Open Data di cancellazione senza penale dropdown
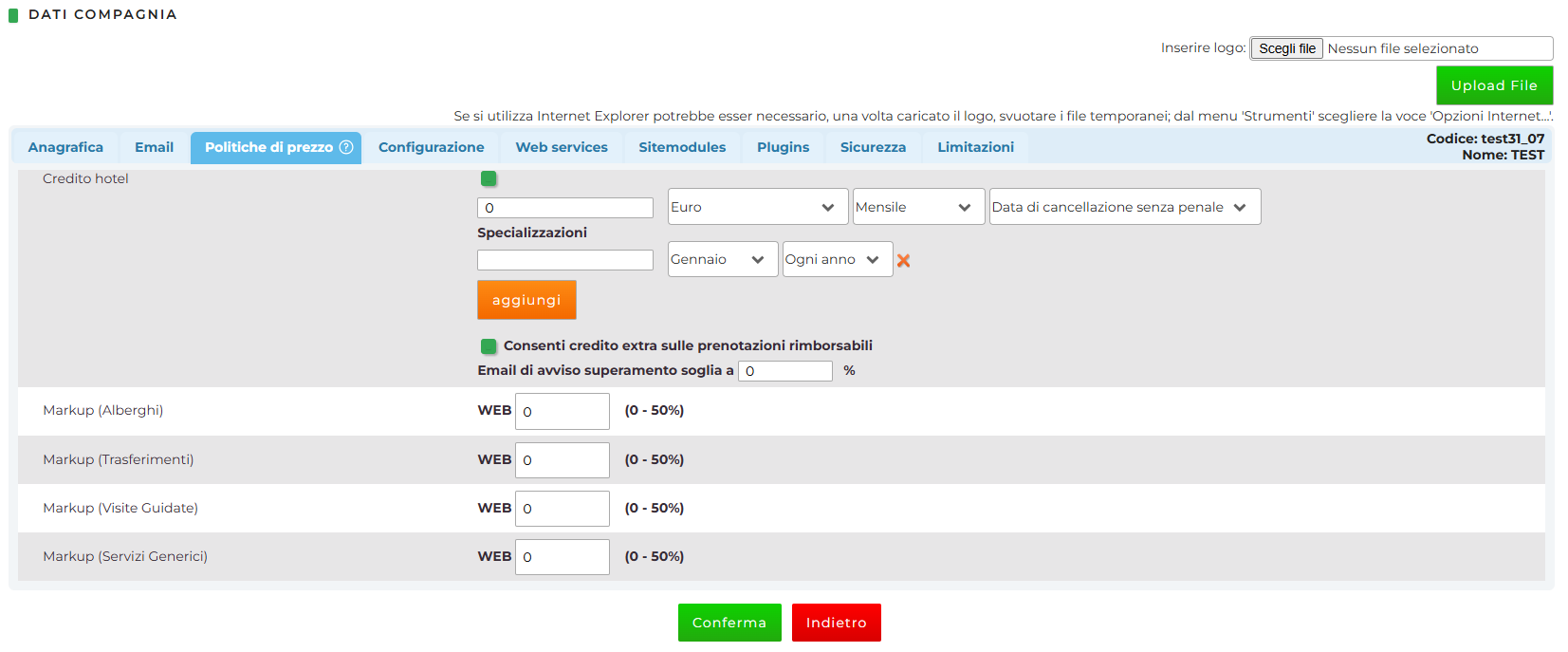 click(x=1124, y=207)
